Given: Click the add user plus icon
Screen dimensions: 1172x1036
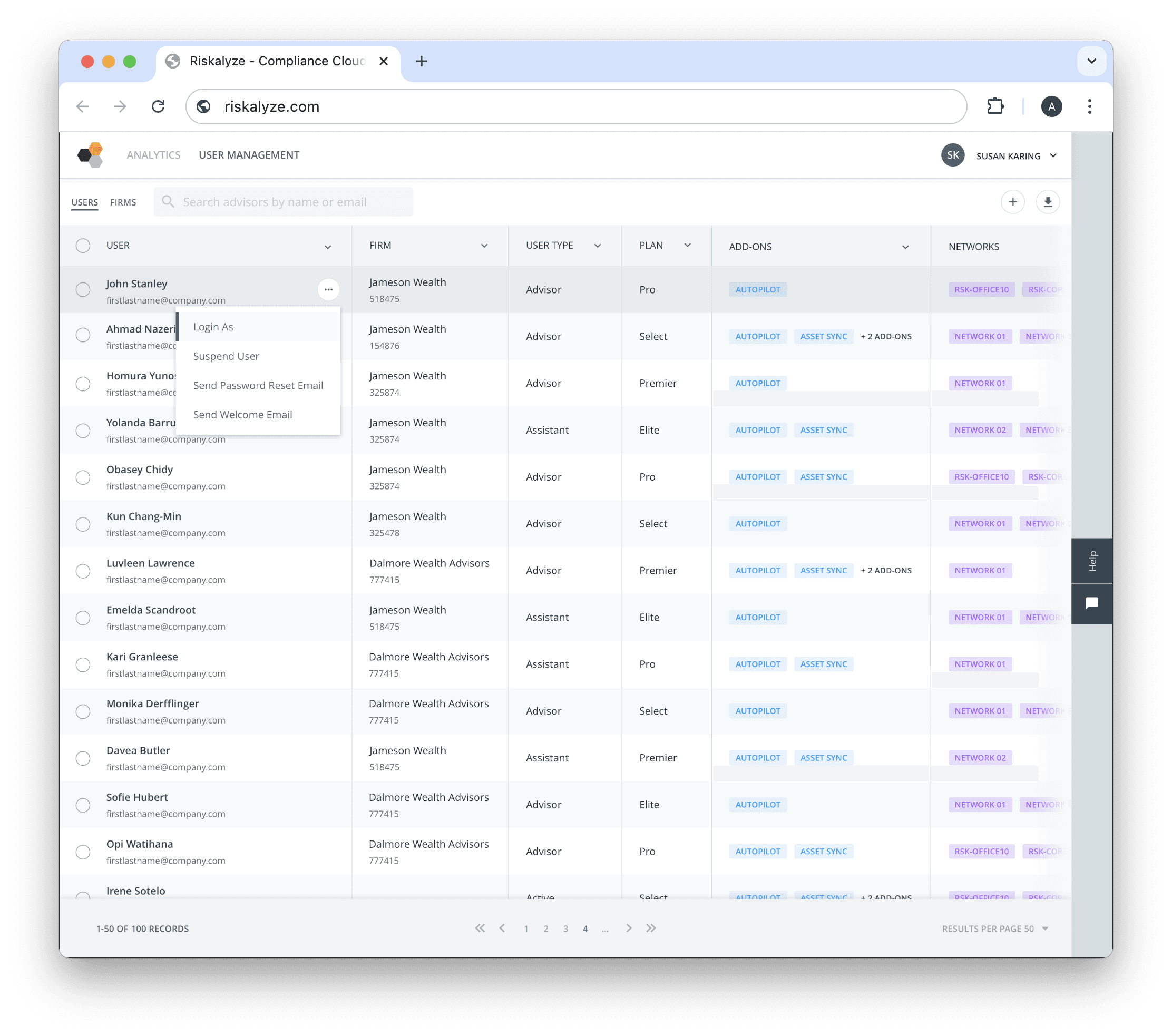Looking at the screenshot, I should pyautogui.click(x=1013, y=202).
